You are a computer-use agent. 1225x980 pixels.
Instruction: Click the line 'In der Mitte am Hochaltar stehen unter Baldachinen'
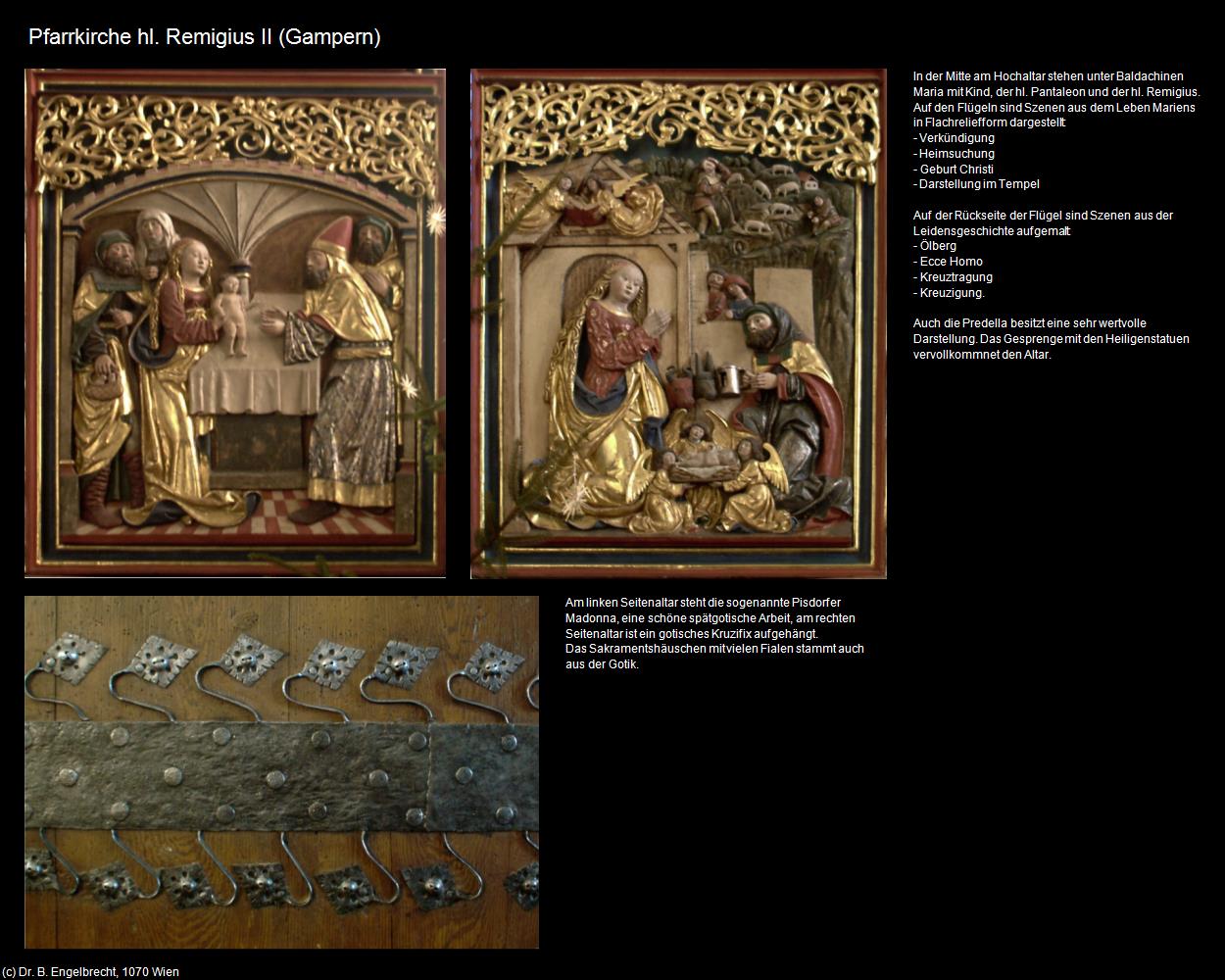(1049, 76)
